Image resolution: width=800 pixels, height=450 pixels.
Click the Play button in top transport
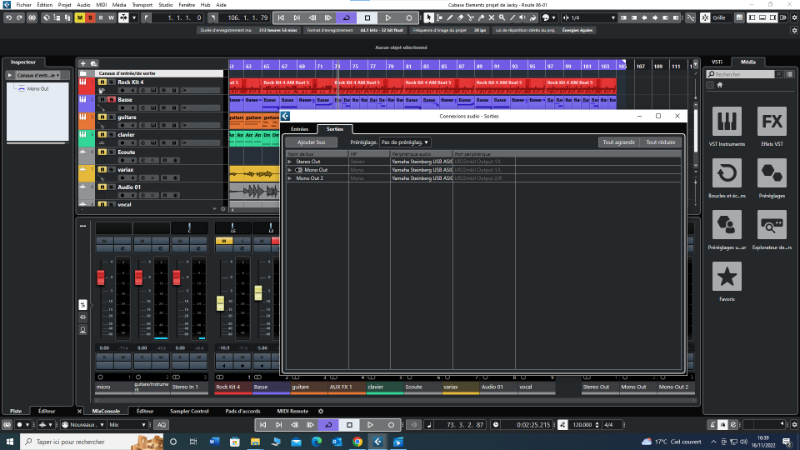[x=389, y=18]
